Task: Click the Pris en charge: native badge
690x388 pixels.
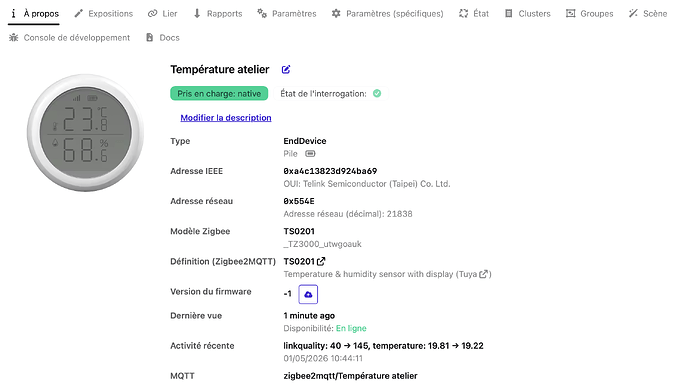Action: (219, 93)
